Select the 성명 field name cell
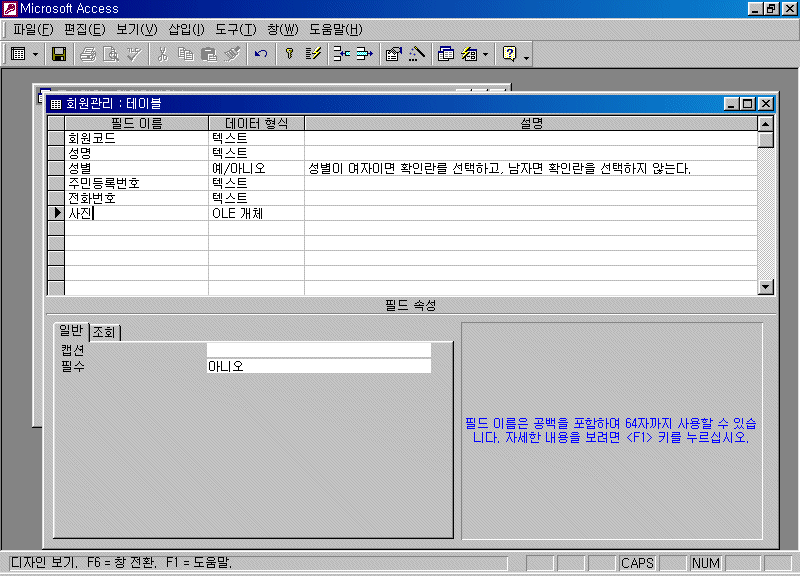 136,153
